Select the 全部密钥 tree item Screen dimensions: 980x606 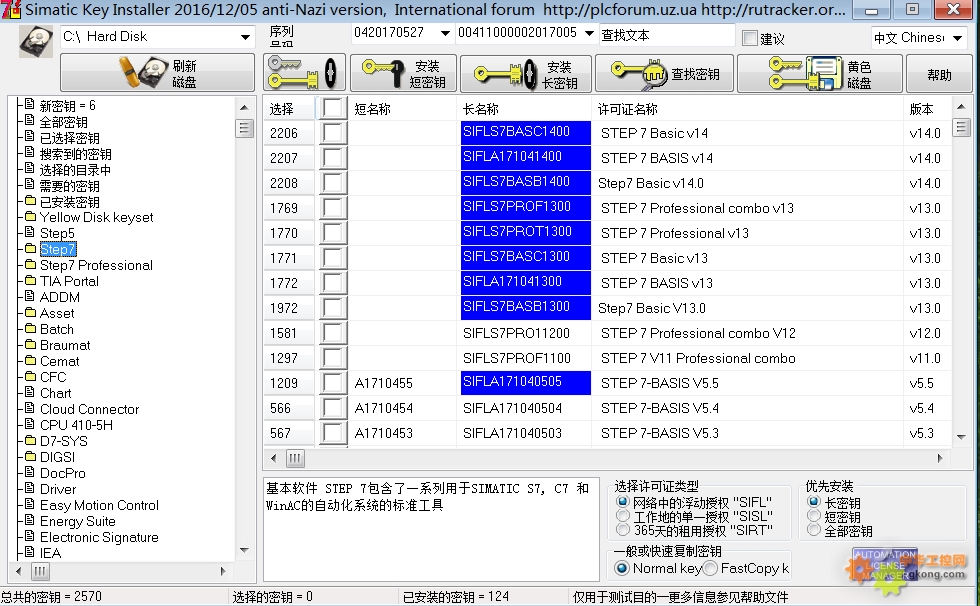[63, 122]
